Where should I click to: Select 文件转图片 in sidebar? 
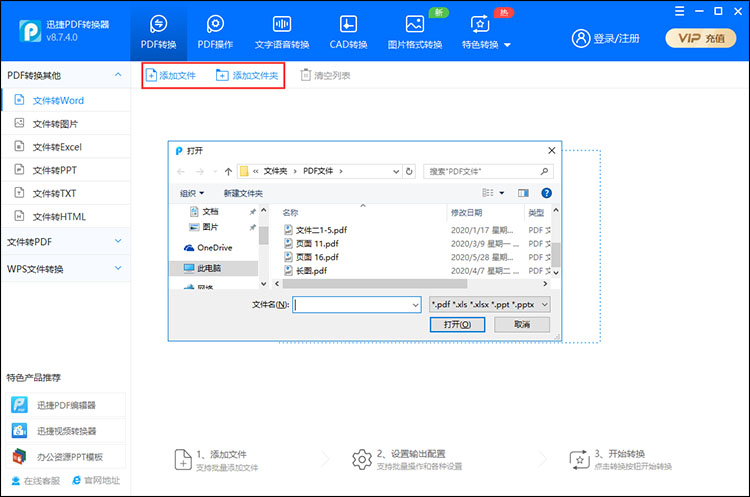[66, 124]
